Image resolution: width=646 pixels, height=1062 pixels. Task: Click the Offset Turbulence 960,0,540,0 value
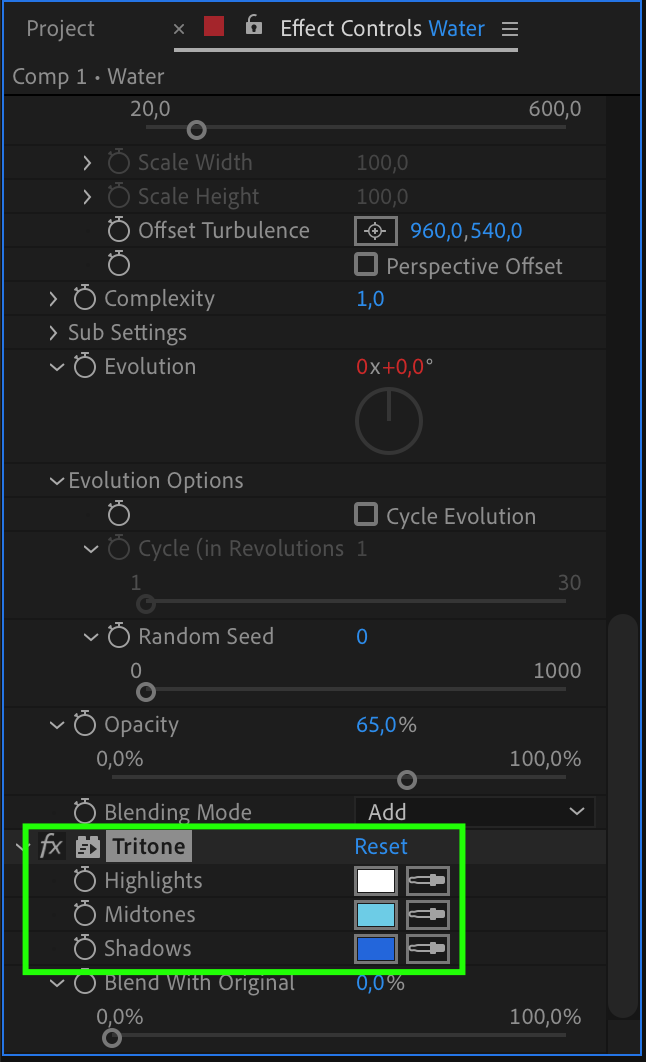(x=466, y=231)
